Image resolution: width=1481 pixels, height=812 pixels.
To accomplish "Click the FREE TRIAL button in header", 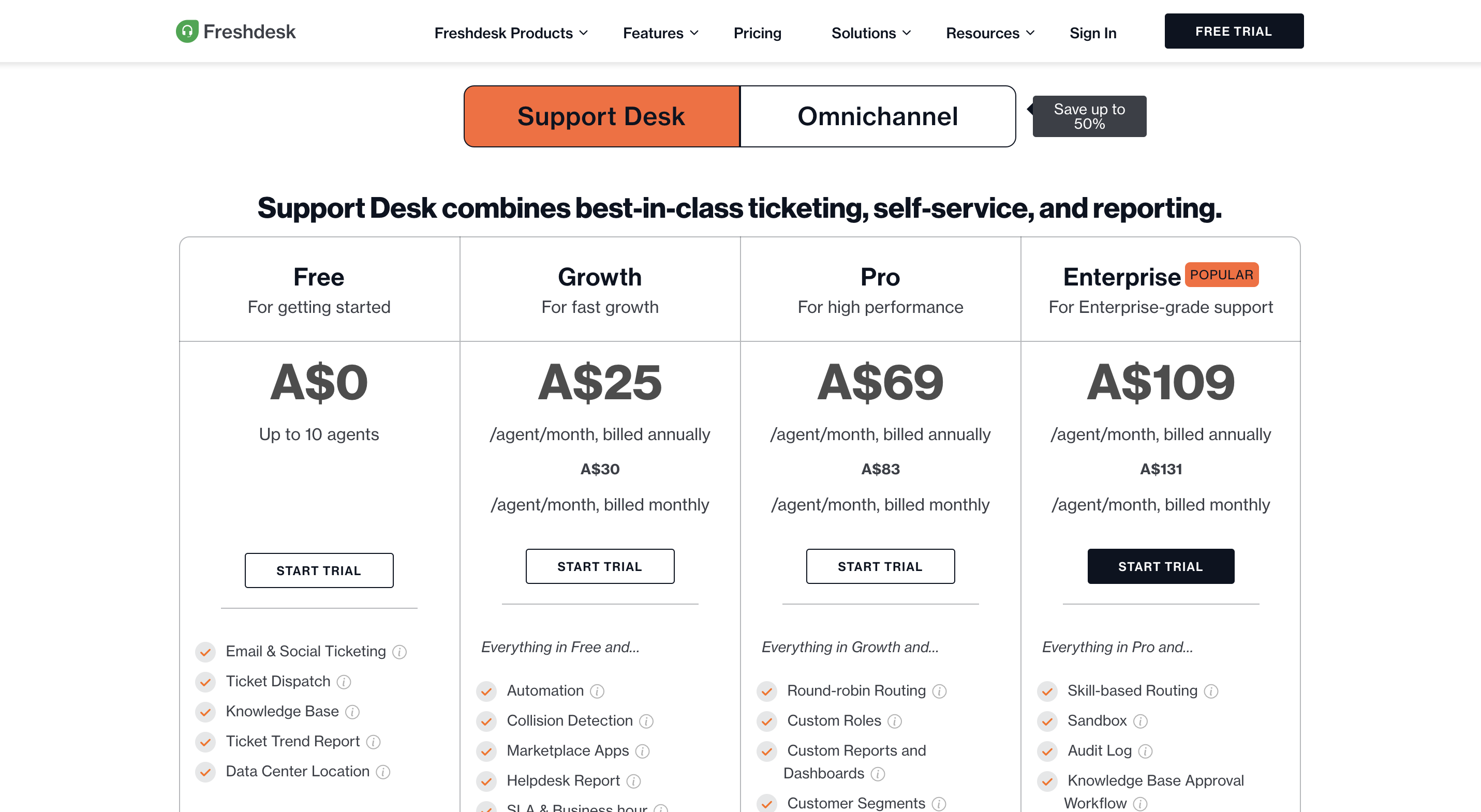I will click(x=1234, y=31).
